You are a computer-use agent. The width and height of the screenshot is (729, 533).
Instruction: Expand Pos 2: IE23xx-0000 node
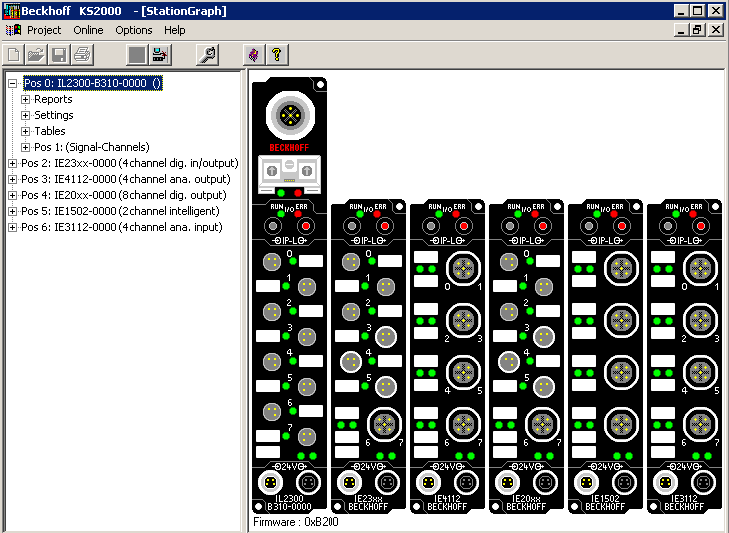(13, 163)
